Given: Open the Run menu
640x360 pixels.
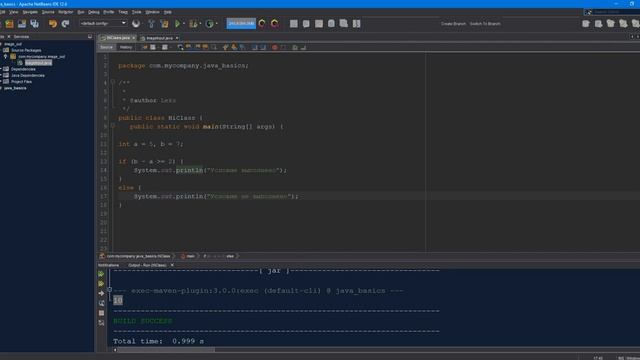Looking at the screenshot, I should pyautogui.click(x=81, y=12).
